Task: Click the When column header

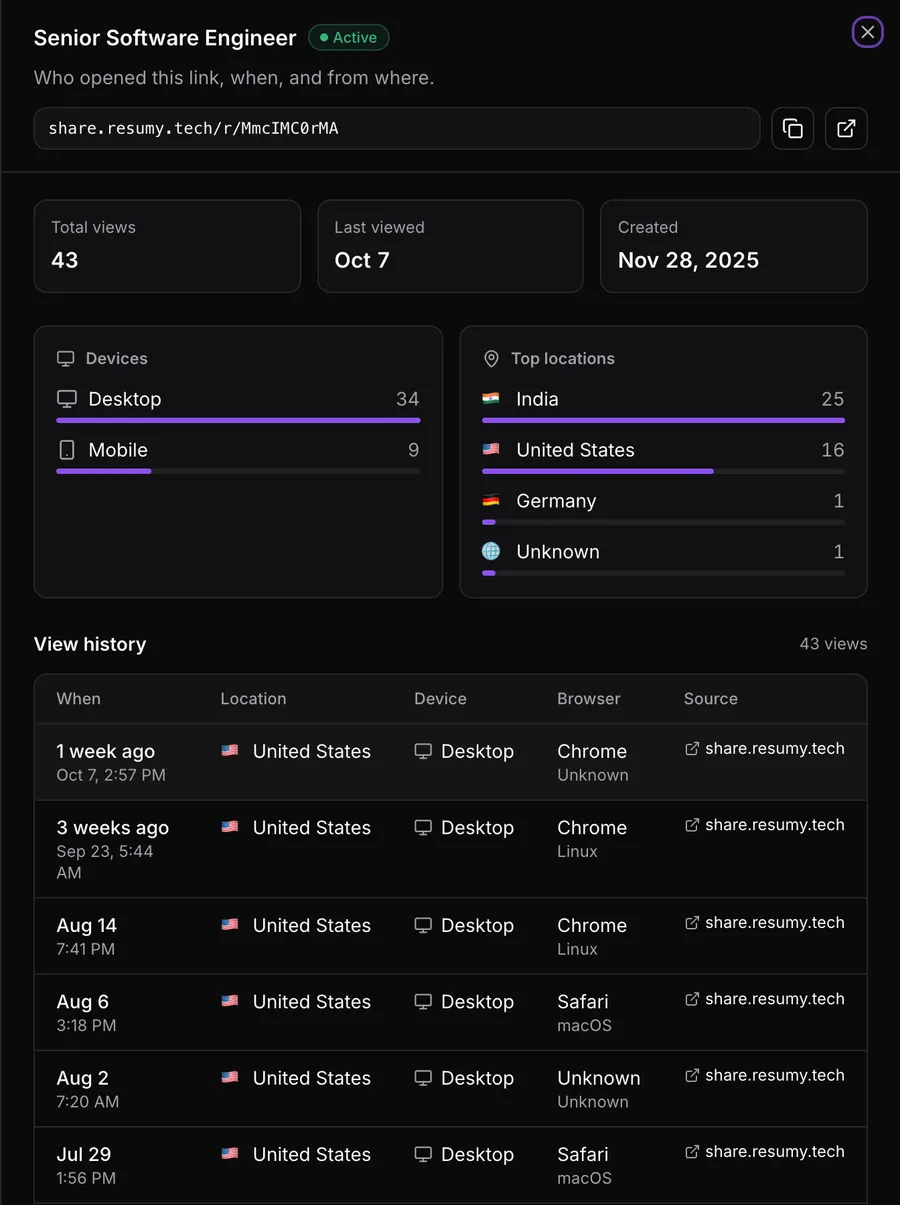Action: pos(79,699)
